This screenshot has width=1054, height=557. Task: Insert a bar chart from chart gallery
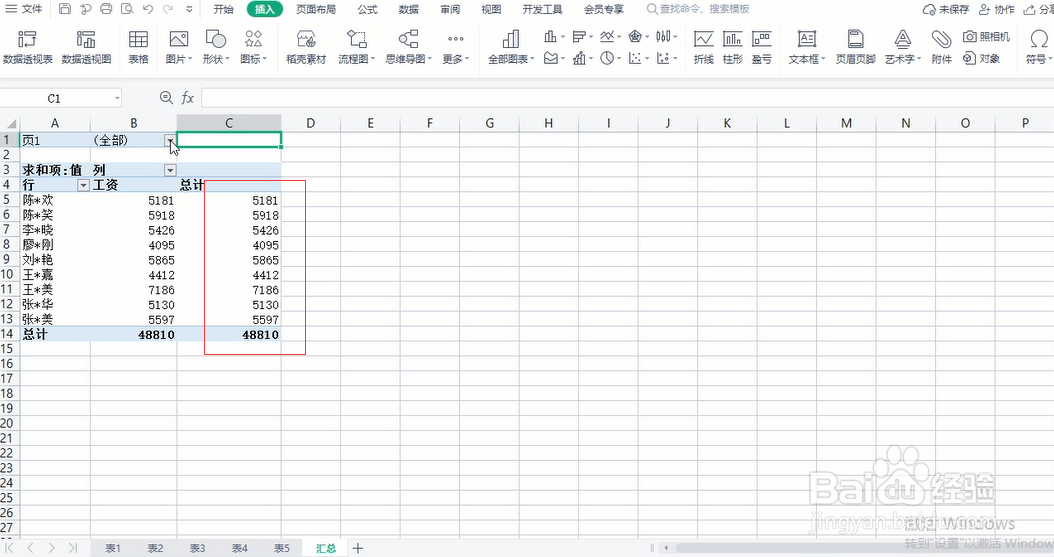tap(581, 36)
